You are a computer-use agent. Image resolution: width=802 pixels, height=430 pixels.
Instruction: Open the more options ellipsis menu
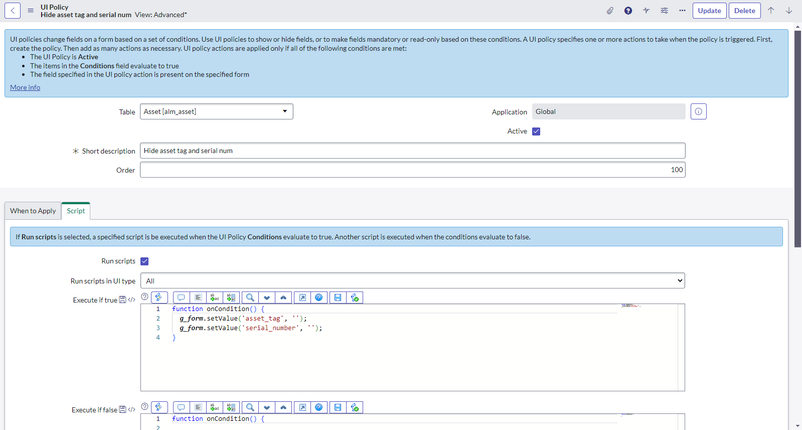click(x=682, y=11)
